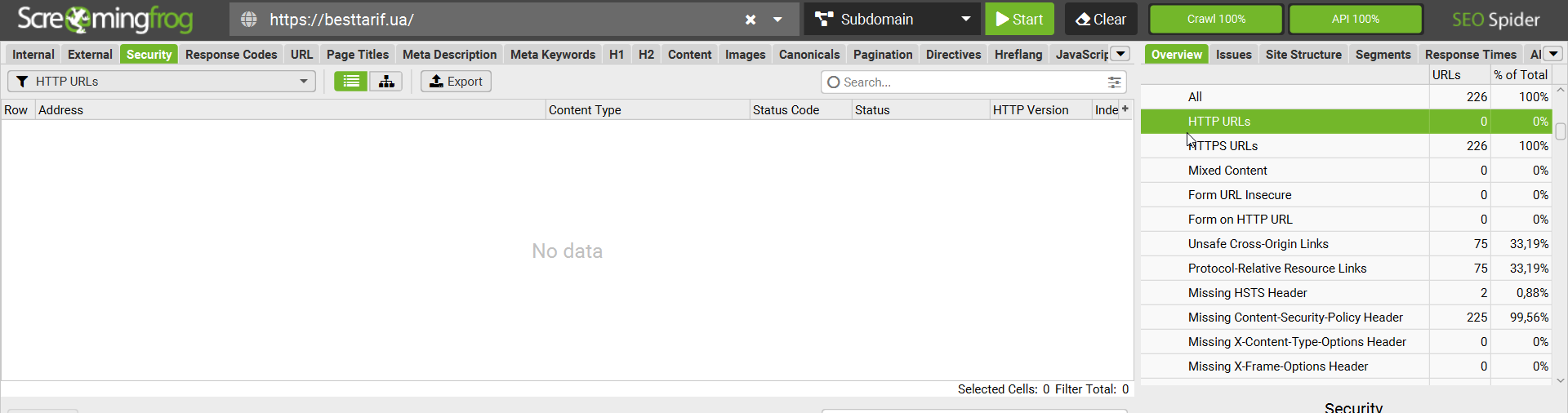Open the HTTP URLs filter dropdown
This screenshot has height=413, width=1568.
pos(162,82)
